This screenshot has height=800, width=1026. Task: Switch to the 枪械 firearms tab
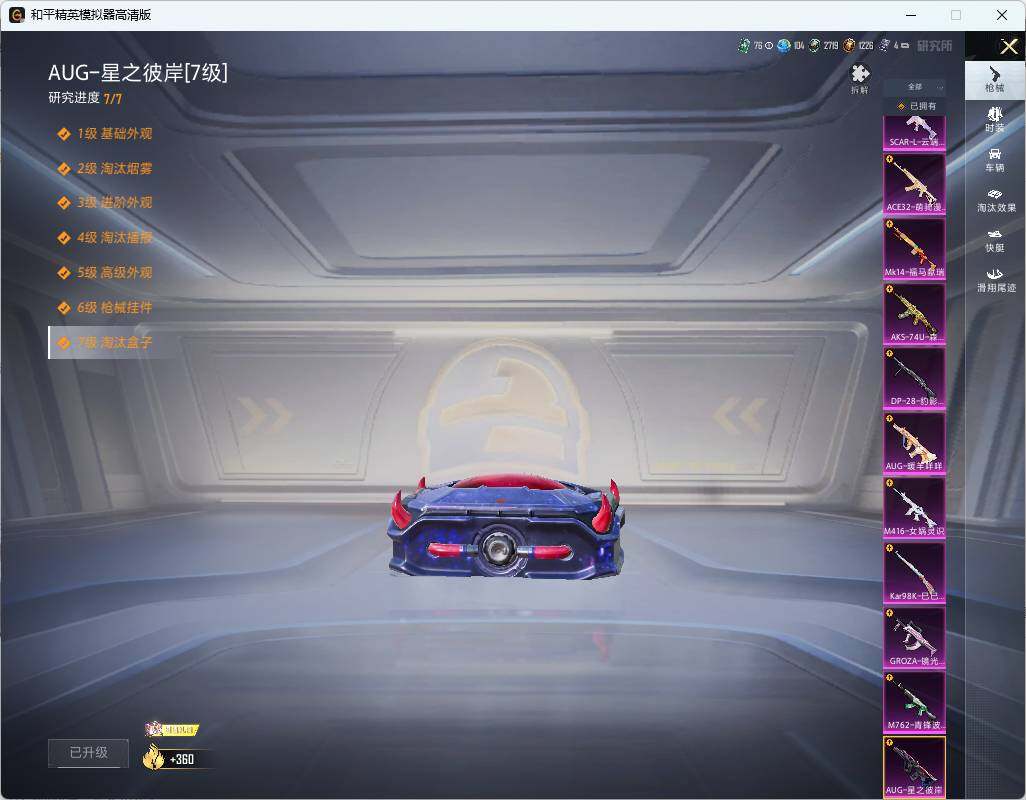pyautogui.click(x=995, y=80)
